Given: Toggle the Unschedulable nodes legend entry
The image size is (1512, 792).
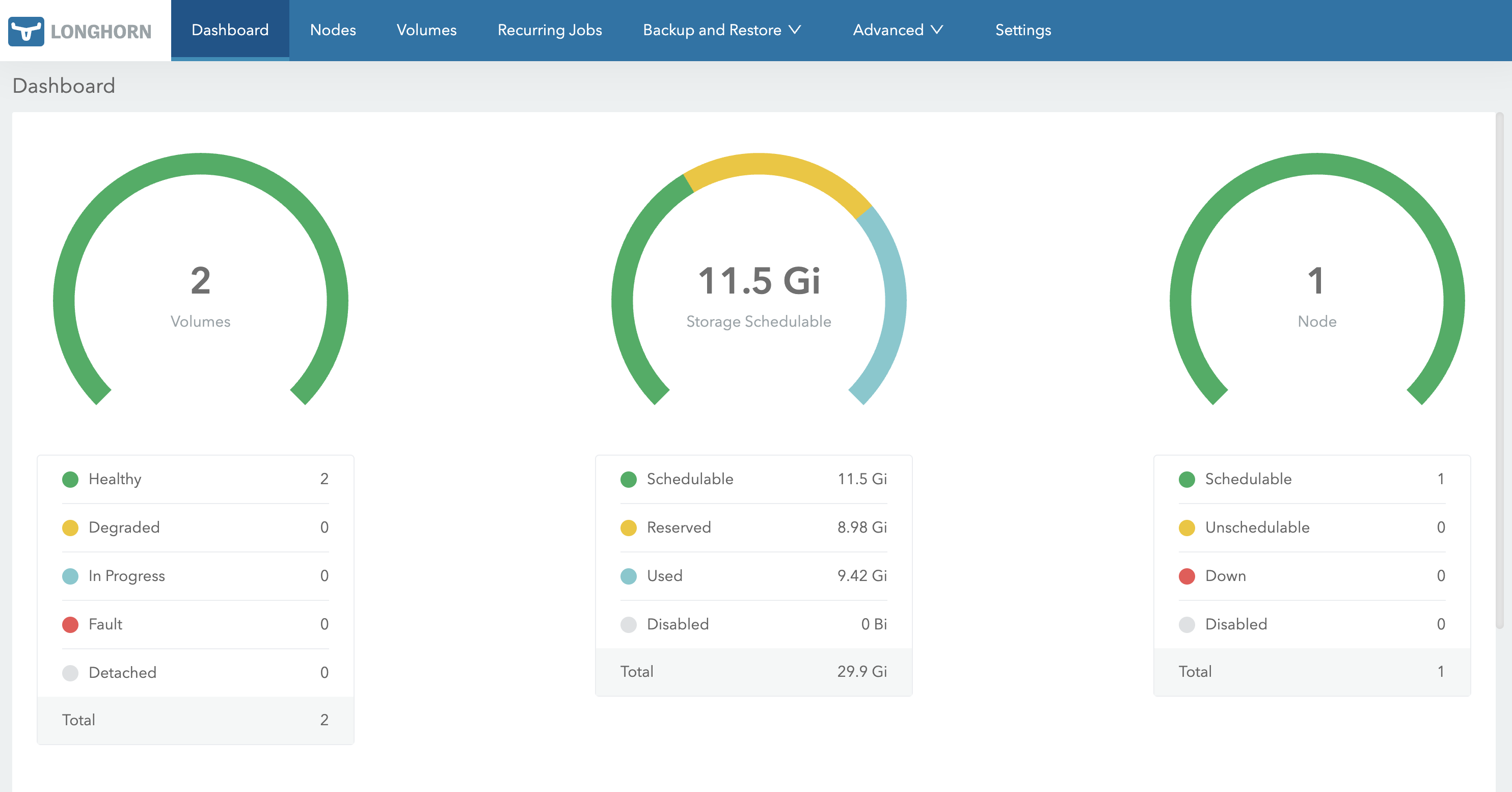Looking at the screenshot, I should [1256, 527].
